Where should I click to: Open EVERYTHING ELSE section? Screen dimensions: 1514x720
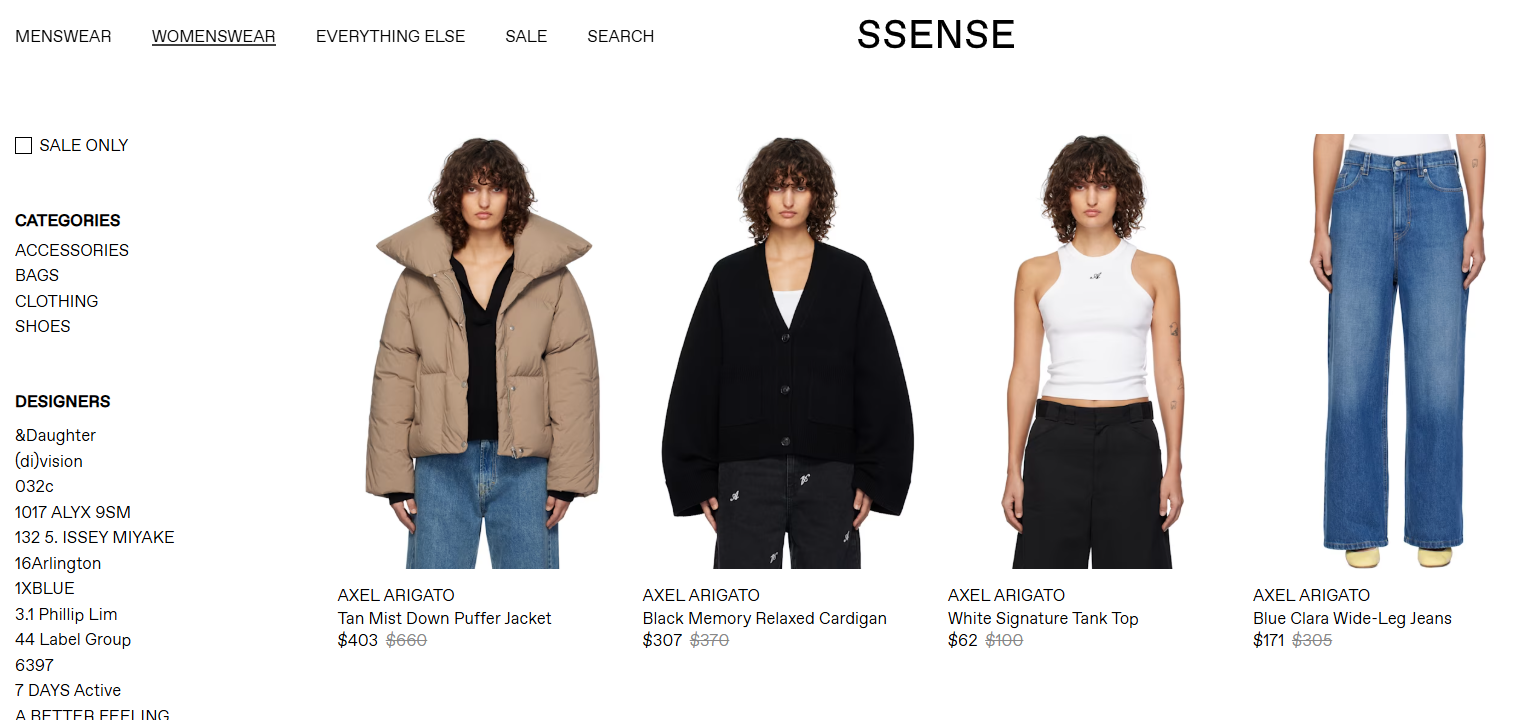390,36
